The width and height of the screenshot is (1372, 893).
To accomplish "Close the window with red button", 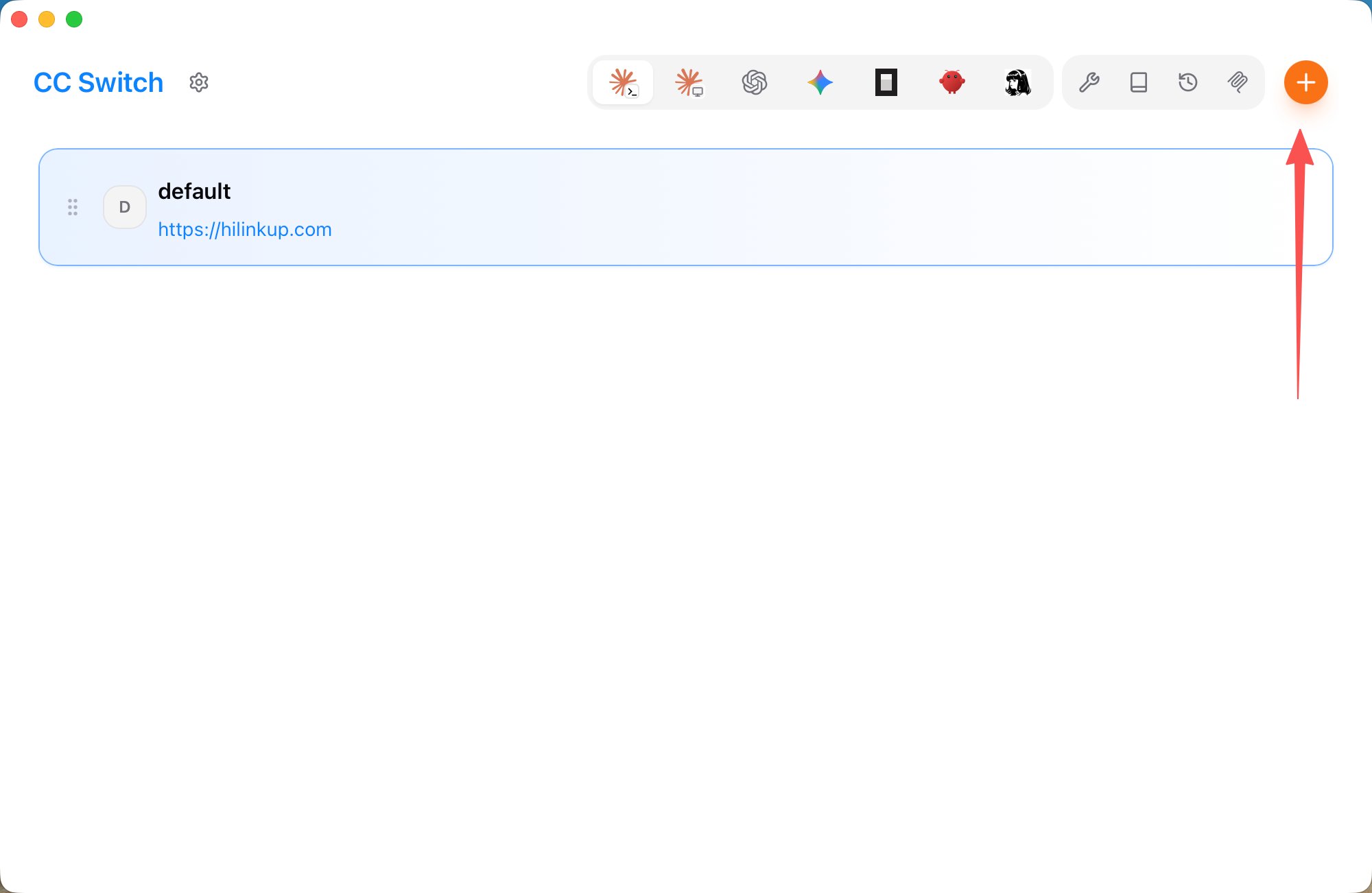I will pos(19,19).
